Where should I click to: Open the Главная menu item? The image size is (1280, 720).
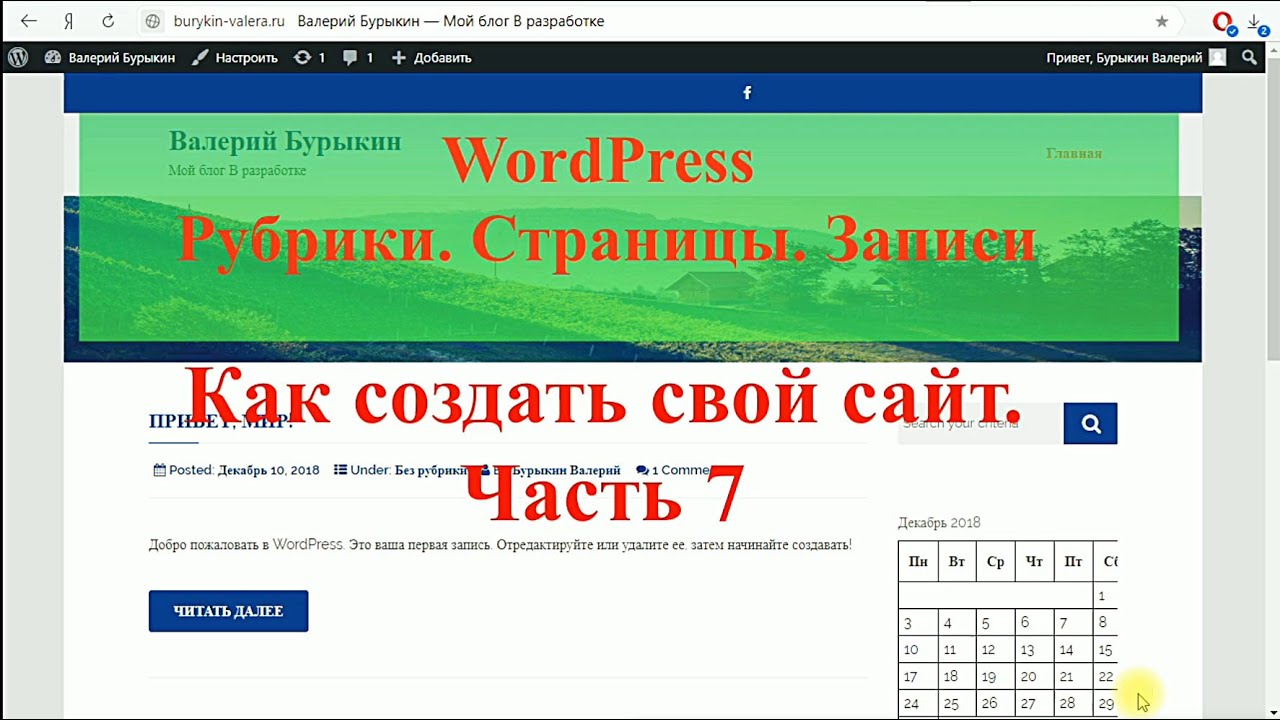tap(1074, 153)
